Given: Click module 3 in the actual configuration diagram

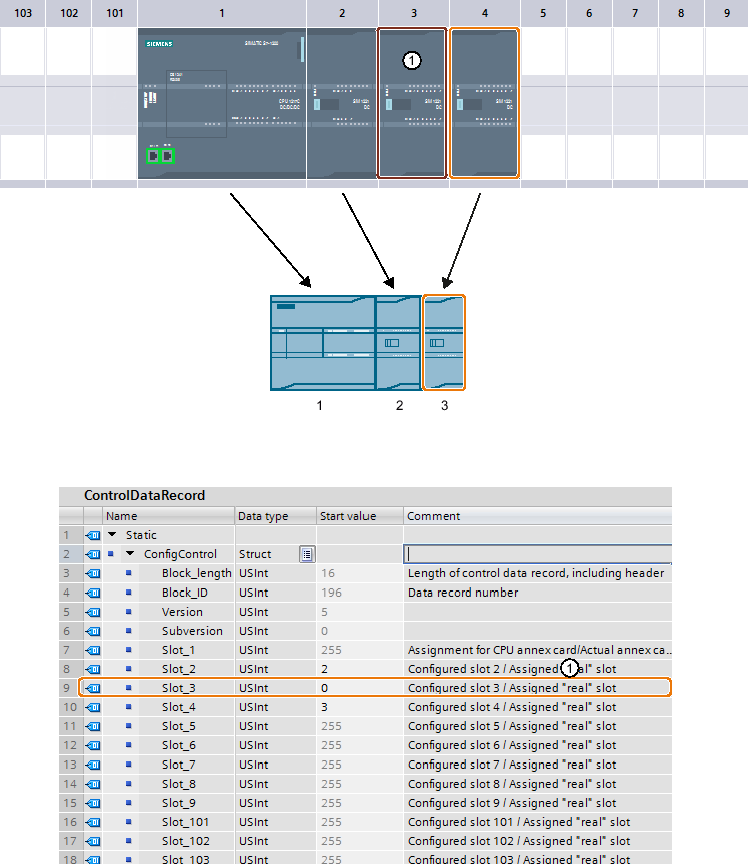Looking at the screenshot, I should [444, 342].
